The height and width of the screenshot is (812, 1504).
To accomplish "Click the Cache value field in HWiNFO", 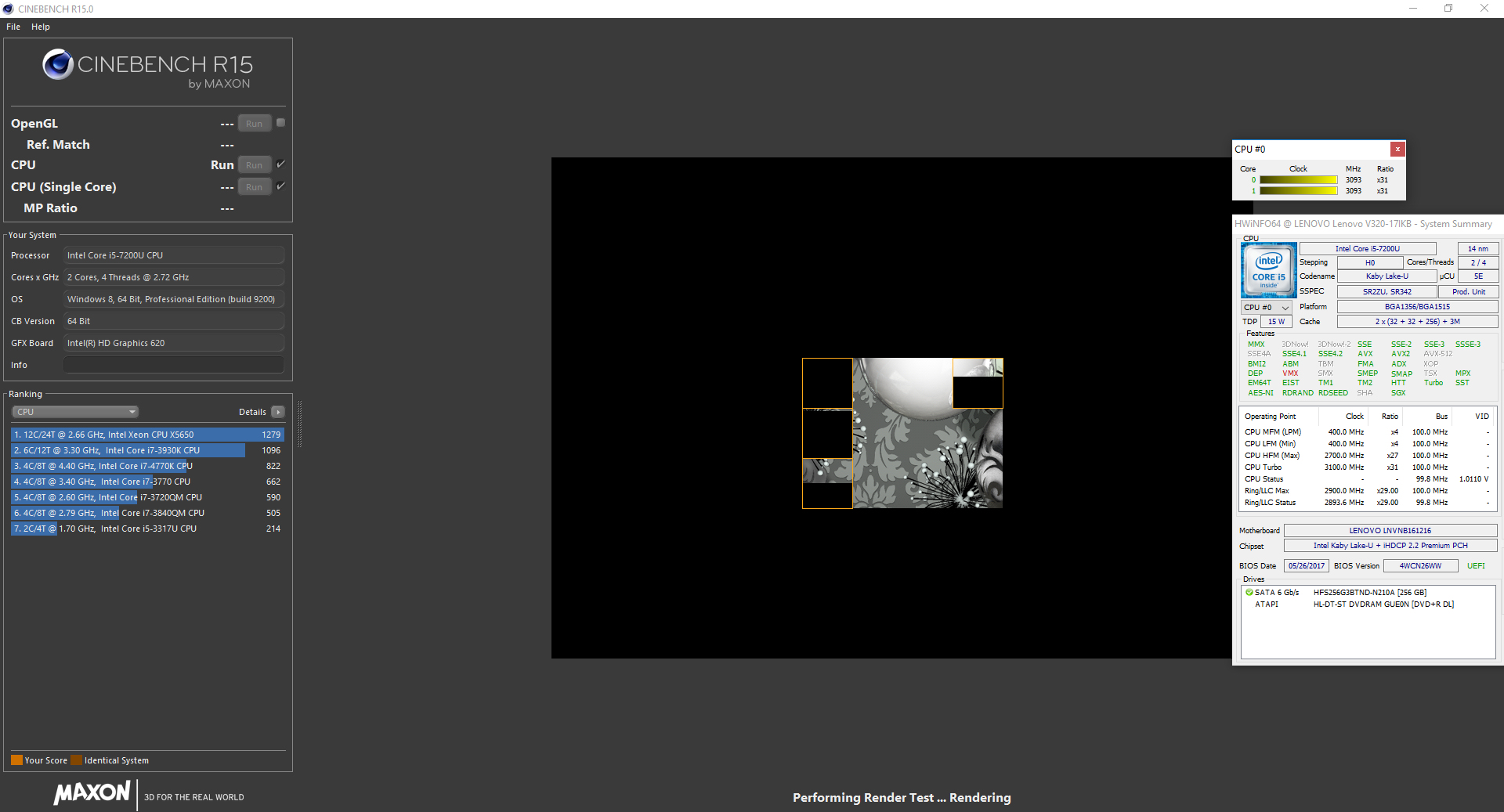I will click(x=1418, y=322).
